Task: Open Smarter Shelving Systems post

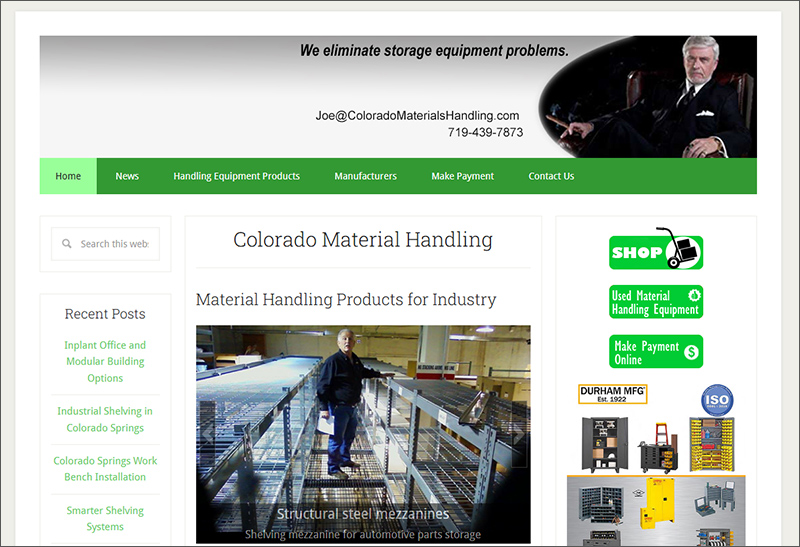Action: coord(105,518)
